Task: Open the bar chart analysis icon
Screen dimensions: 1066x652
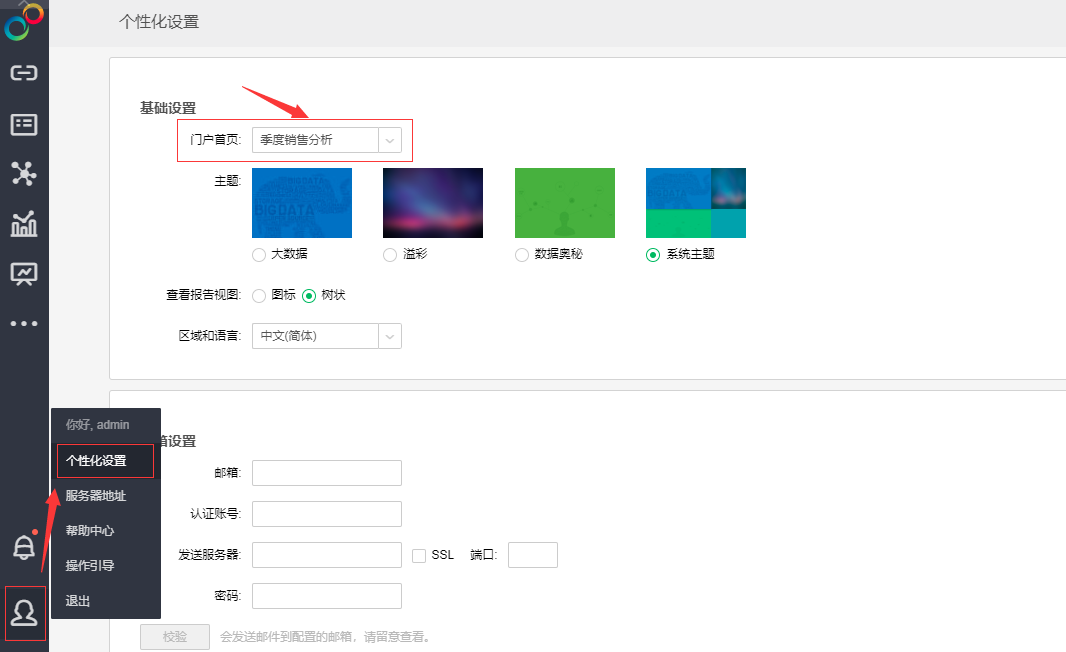Action: [24, 224]
